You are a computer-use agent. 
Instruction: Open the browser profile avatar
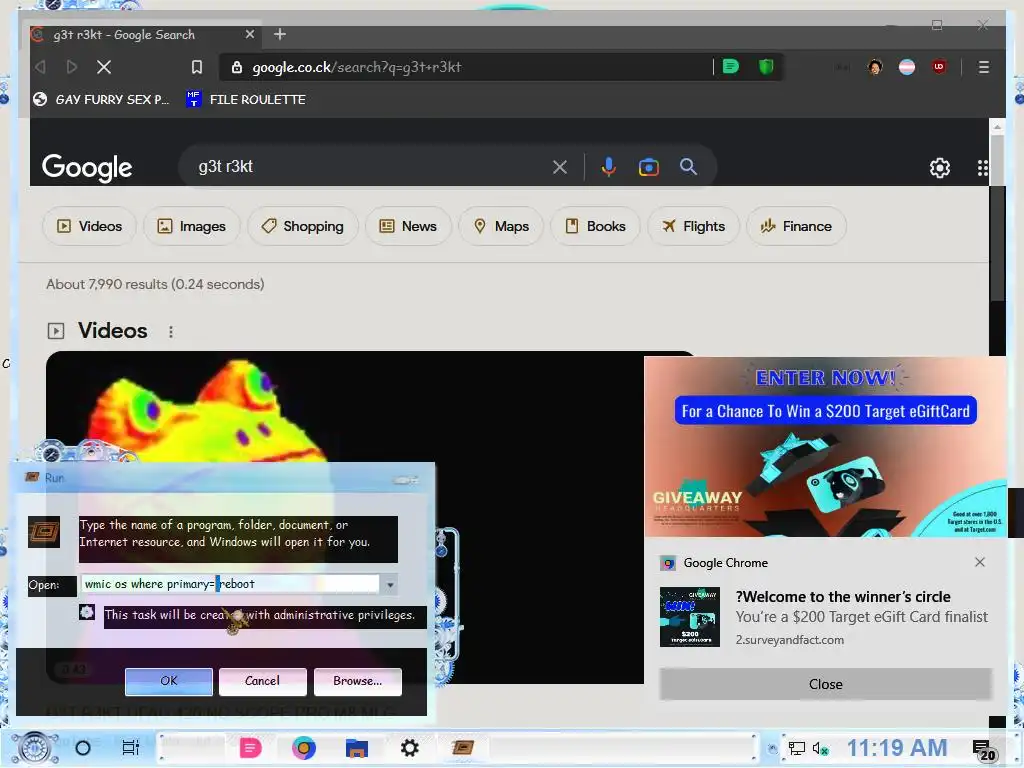pos(875,67)
